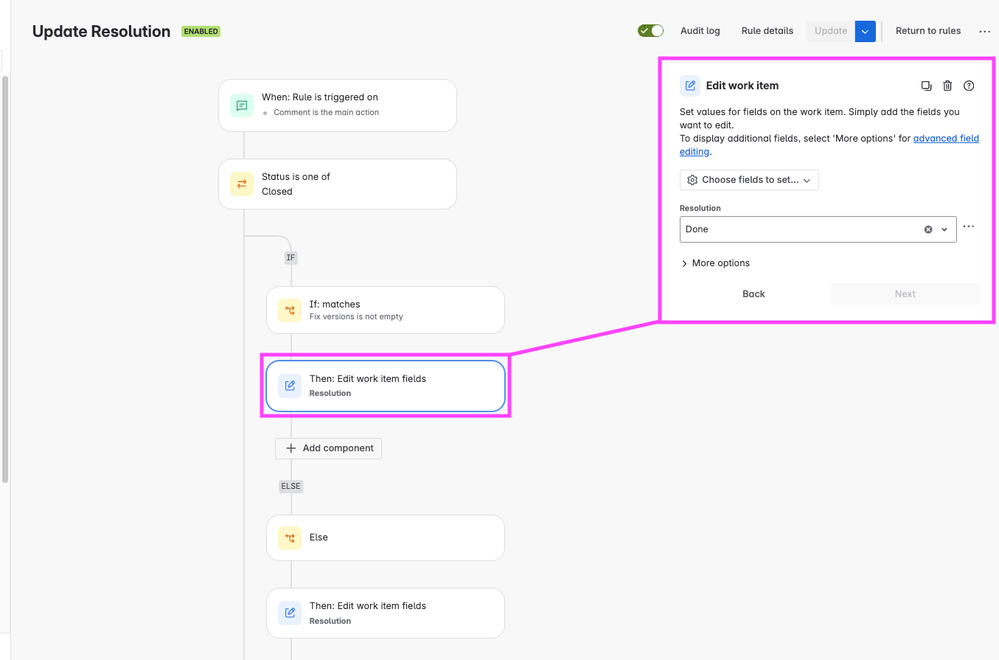Viewport: 999px width, 660px height.
Task: Click the If matches branch icon
Action: coord(289,310)
